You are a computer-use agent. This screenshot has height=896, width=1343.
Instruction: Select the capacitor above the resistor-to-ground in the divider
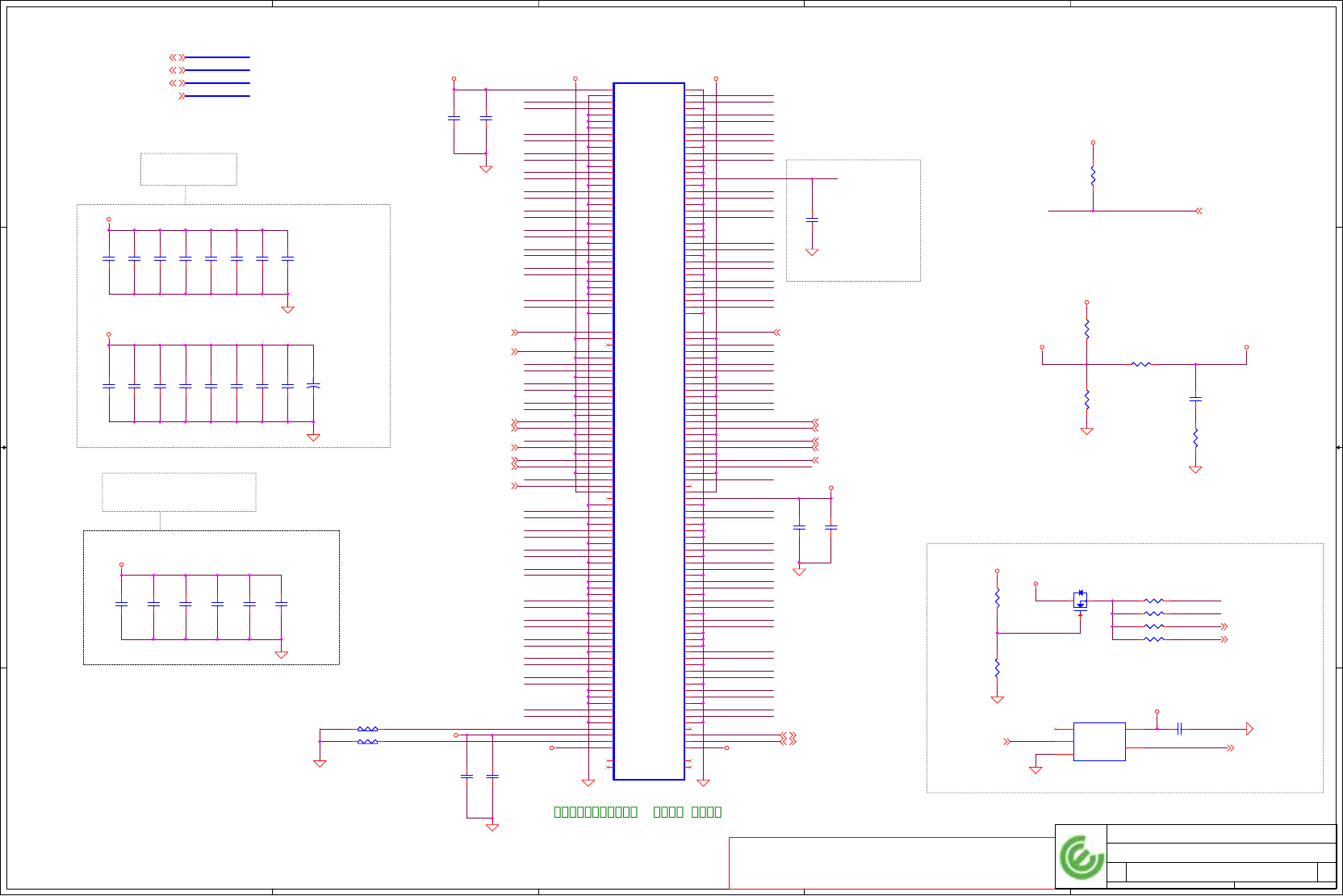1195,399
